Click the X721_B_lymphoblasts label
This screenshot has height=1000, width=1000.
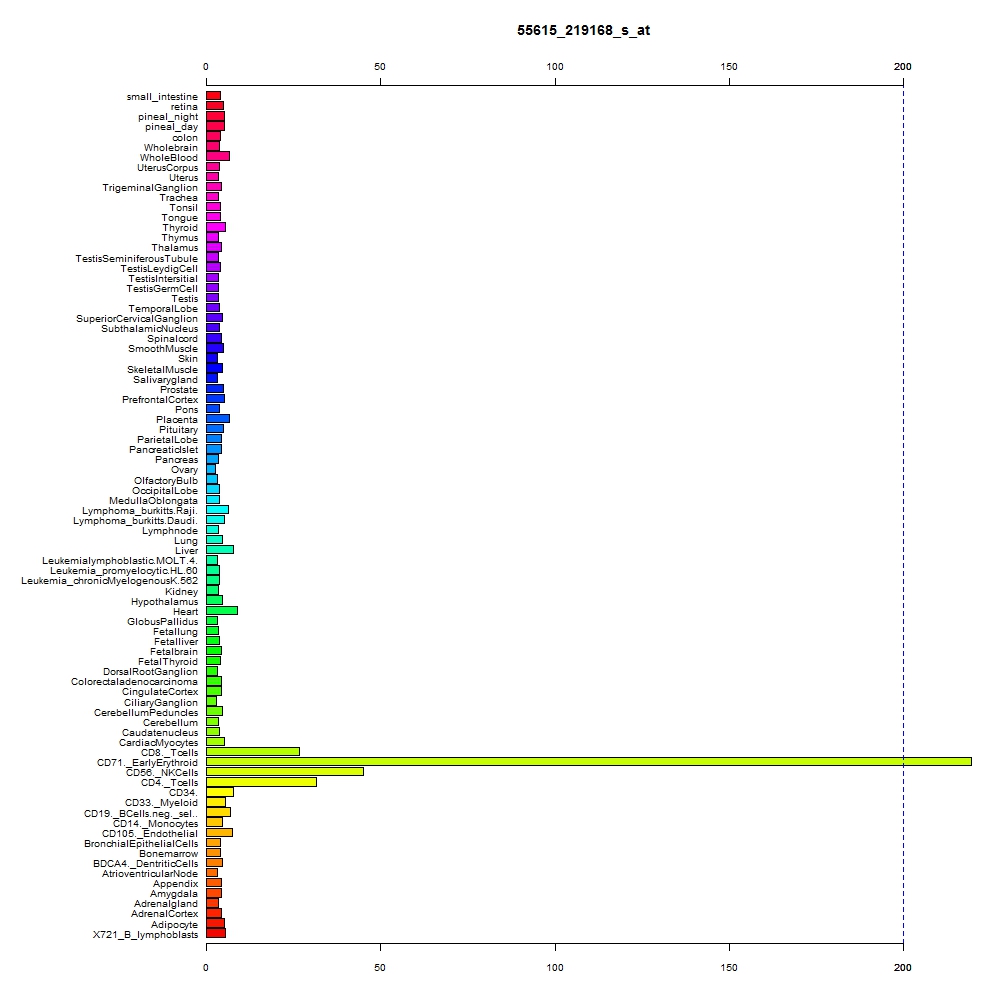tap(145, 935)
